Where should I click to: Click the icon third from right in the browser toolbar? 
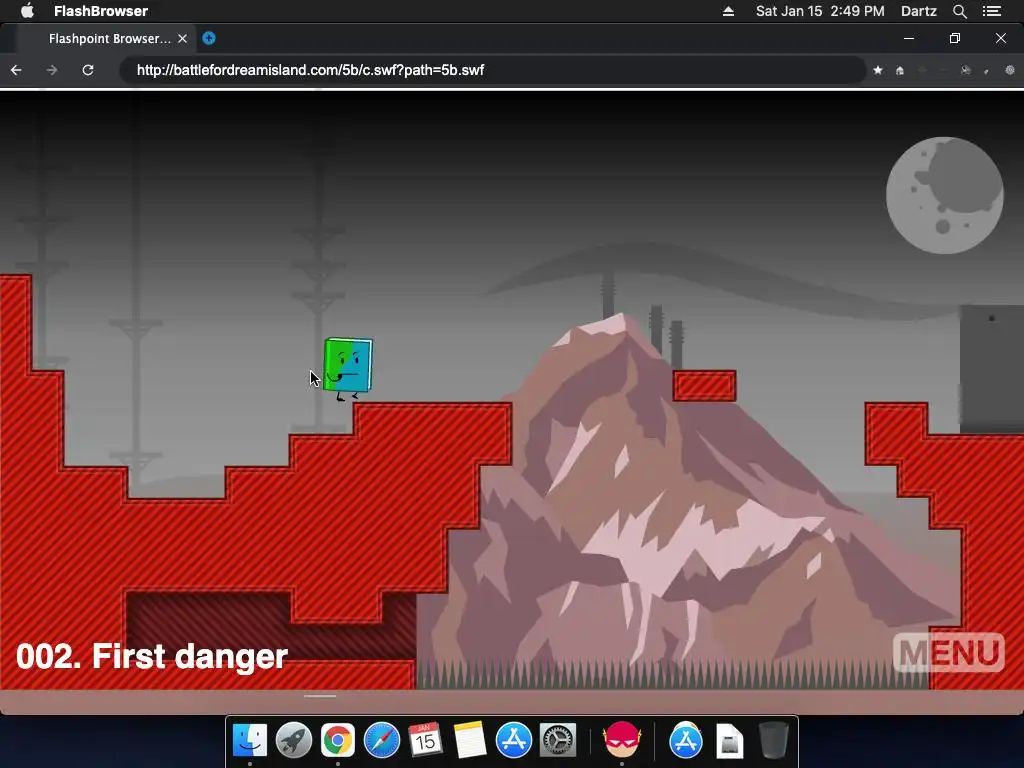pos(965,70)
